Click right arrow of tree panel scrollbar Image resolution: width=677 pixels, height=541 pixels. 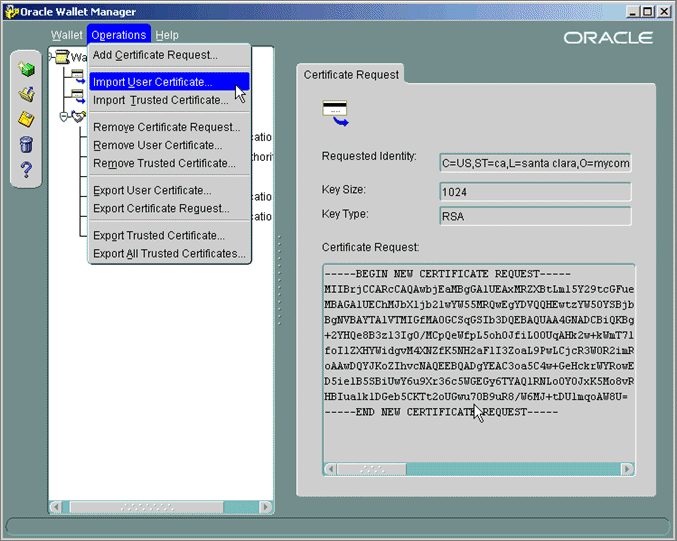tap(266, 507)
